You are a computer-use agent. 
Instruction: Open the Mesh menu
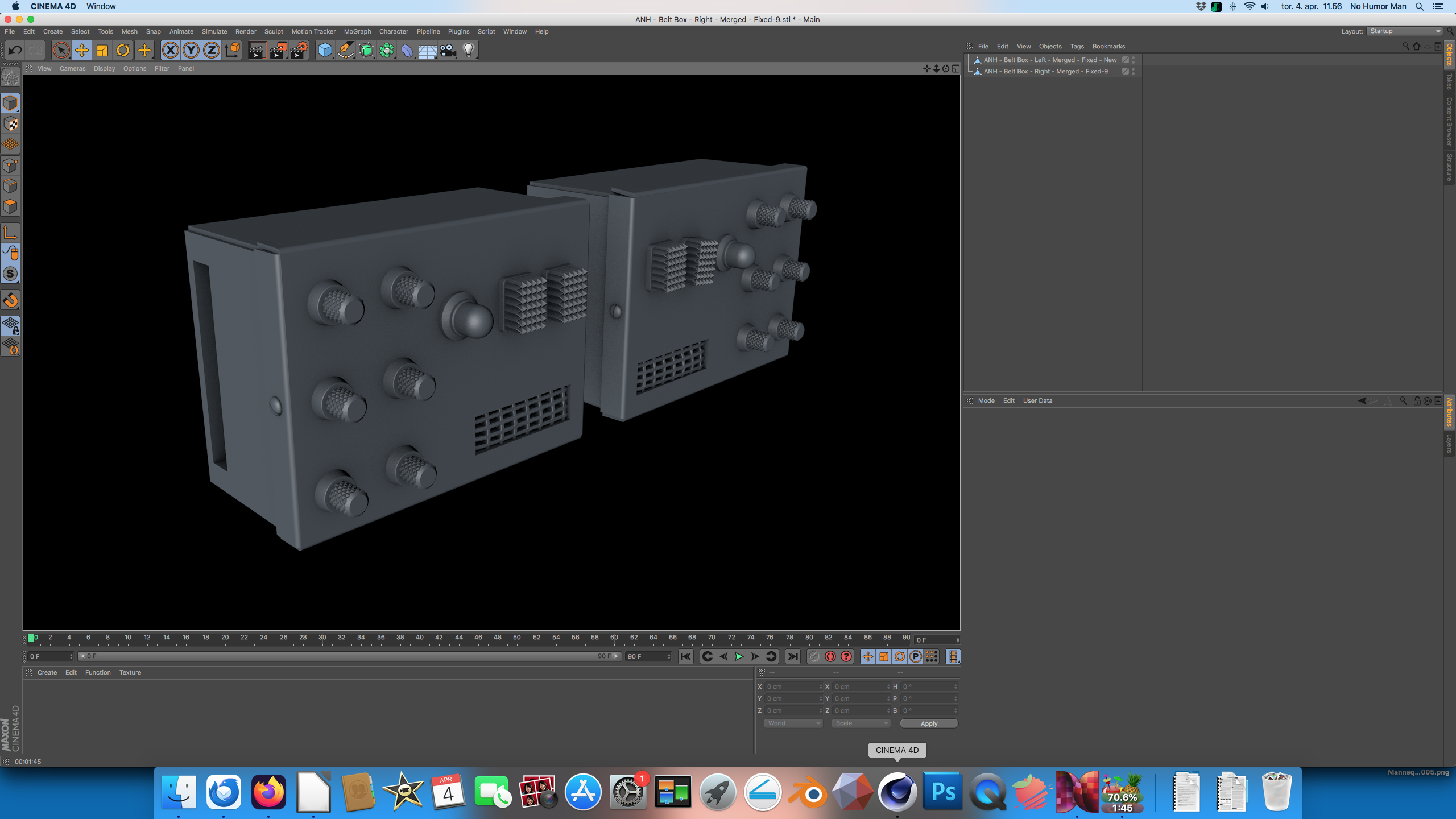[129, 31]
